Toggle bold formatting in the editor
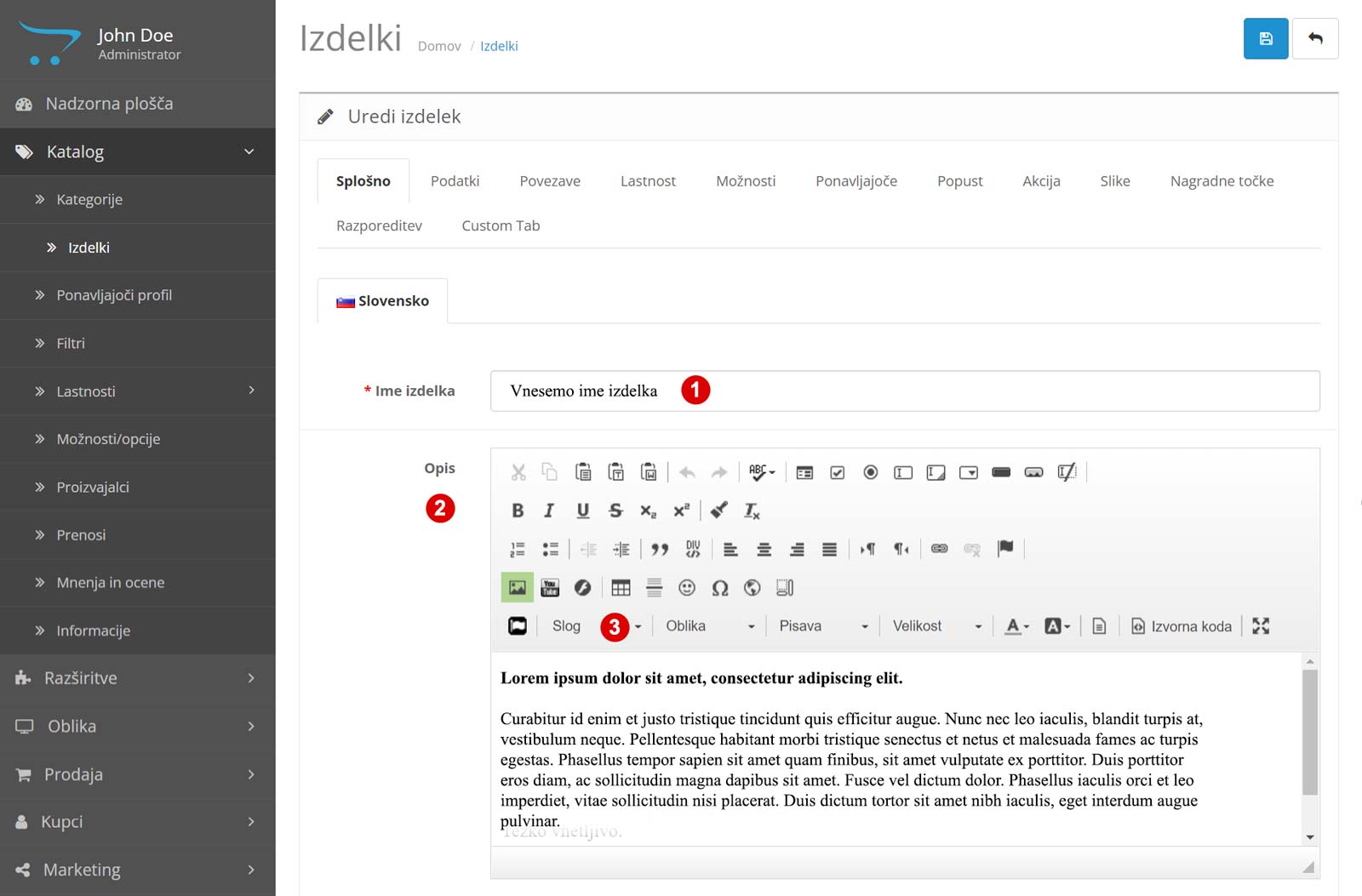 [518, 511]
